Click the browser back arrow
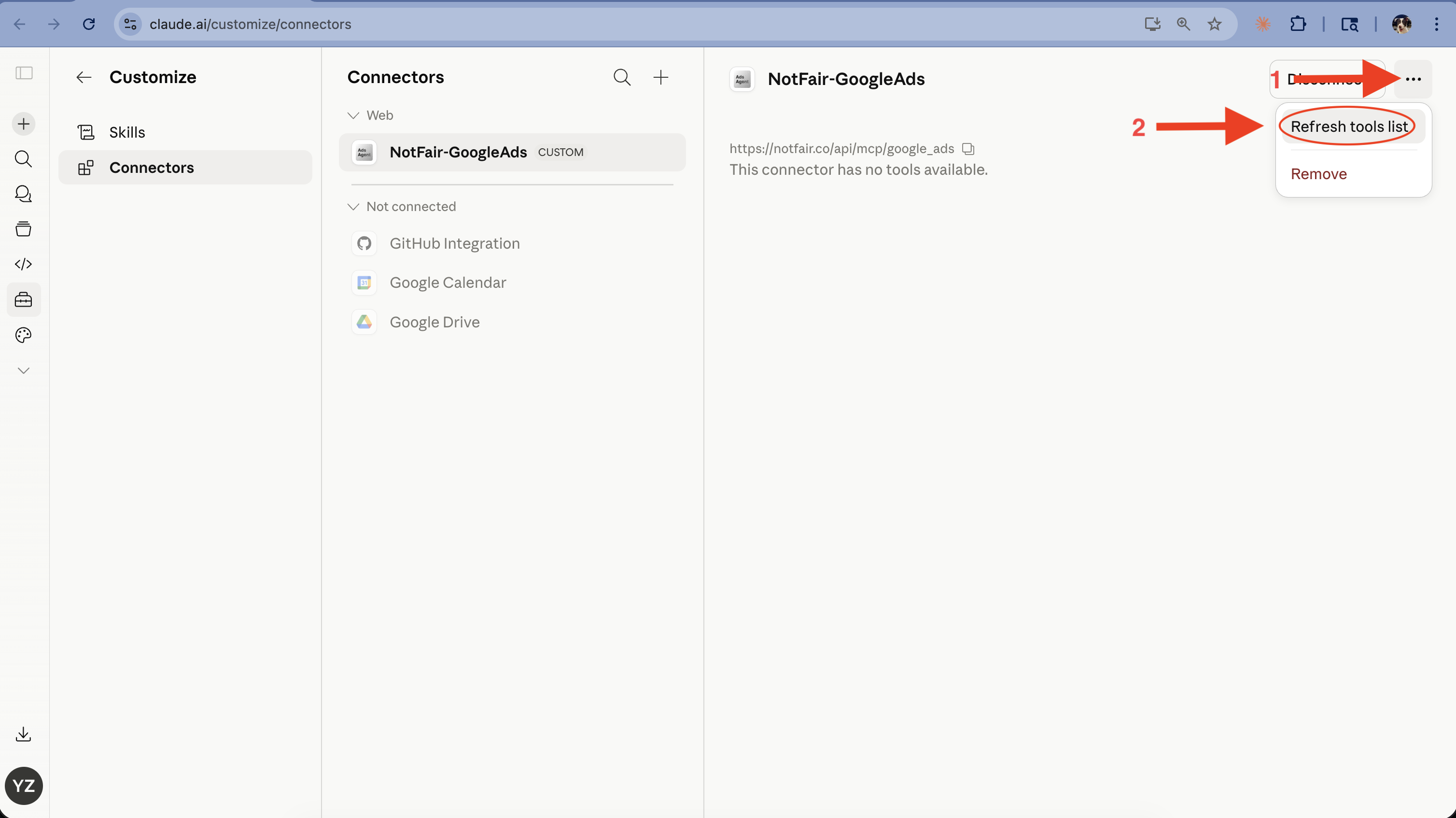 coord(20,24)
